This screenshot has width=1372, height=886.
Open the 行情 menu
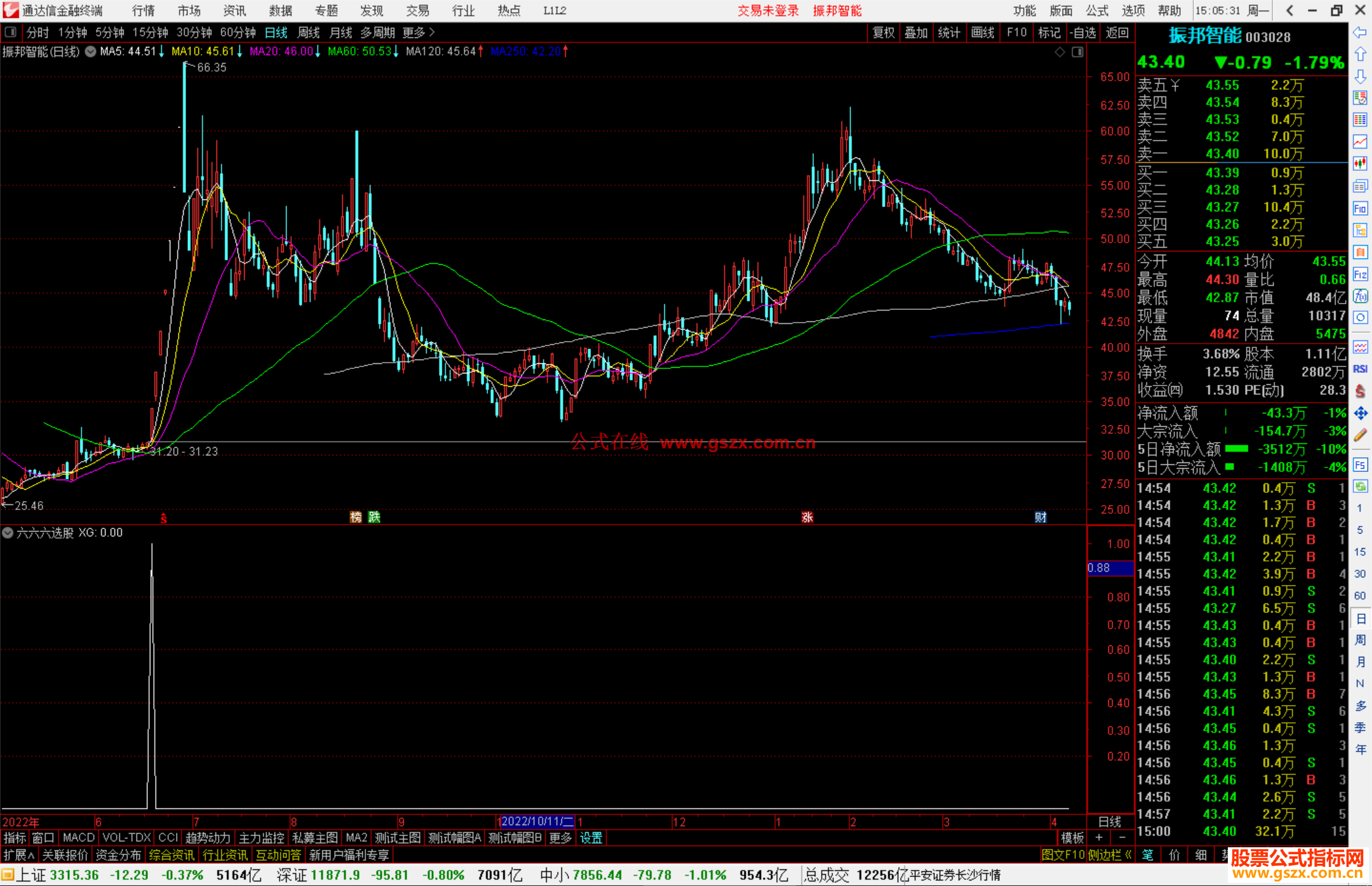pyautogui.click(x=143, y=11)
